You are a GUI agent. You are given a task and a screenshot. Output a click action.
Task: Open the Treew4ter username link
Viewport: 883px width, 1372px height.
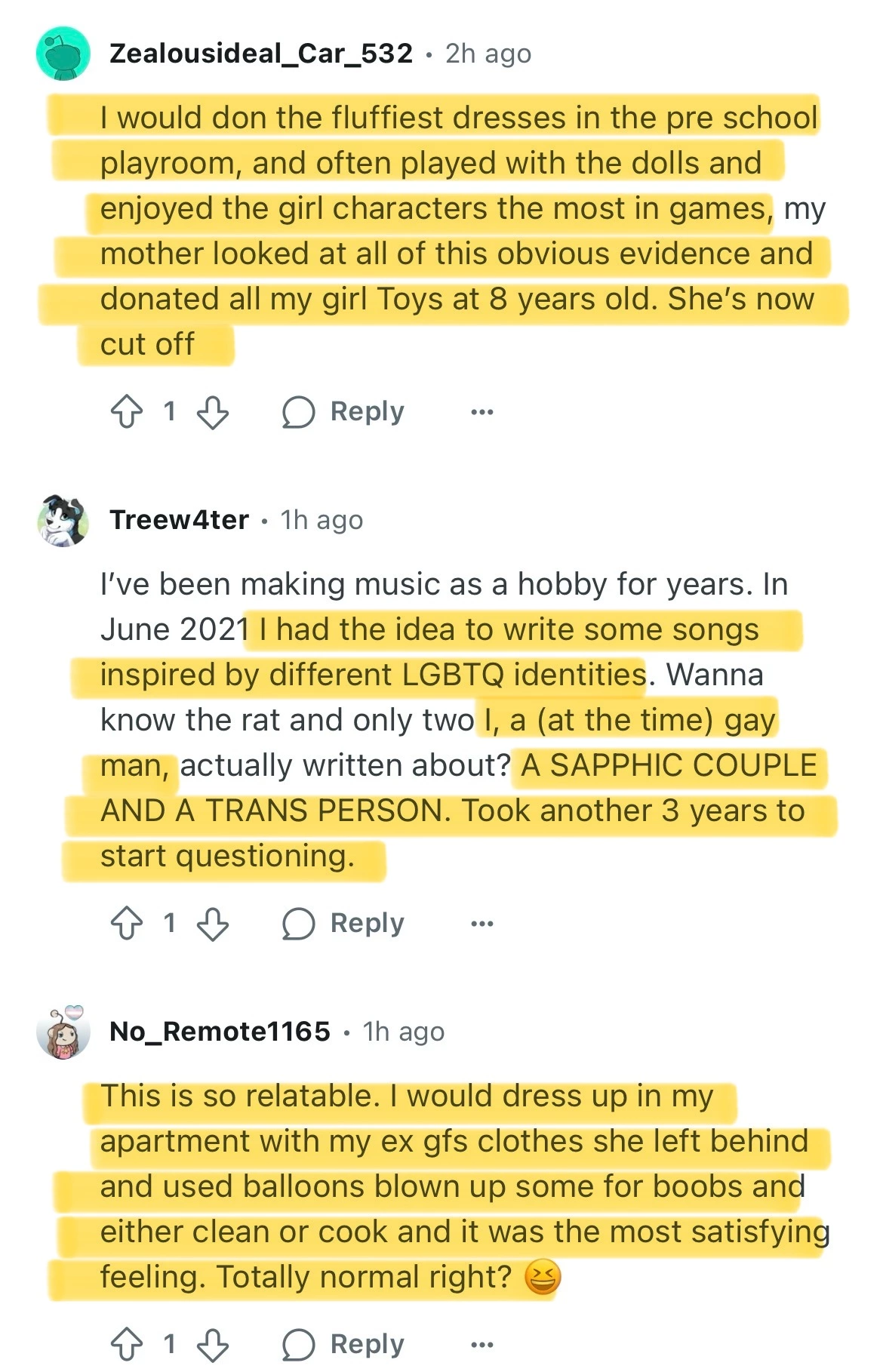pyautogui.click(x=179, y=520)
